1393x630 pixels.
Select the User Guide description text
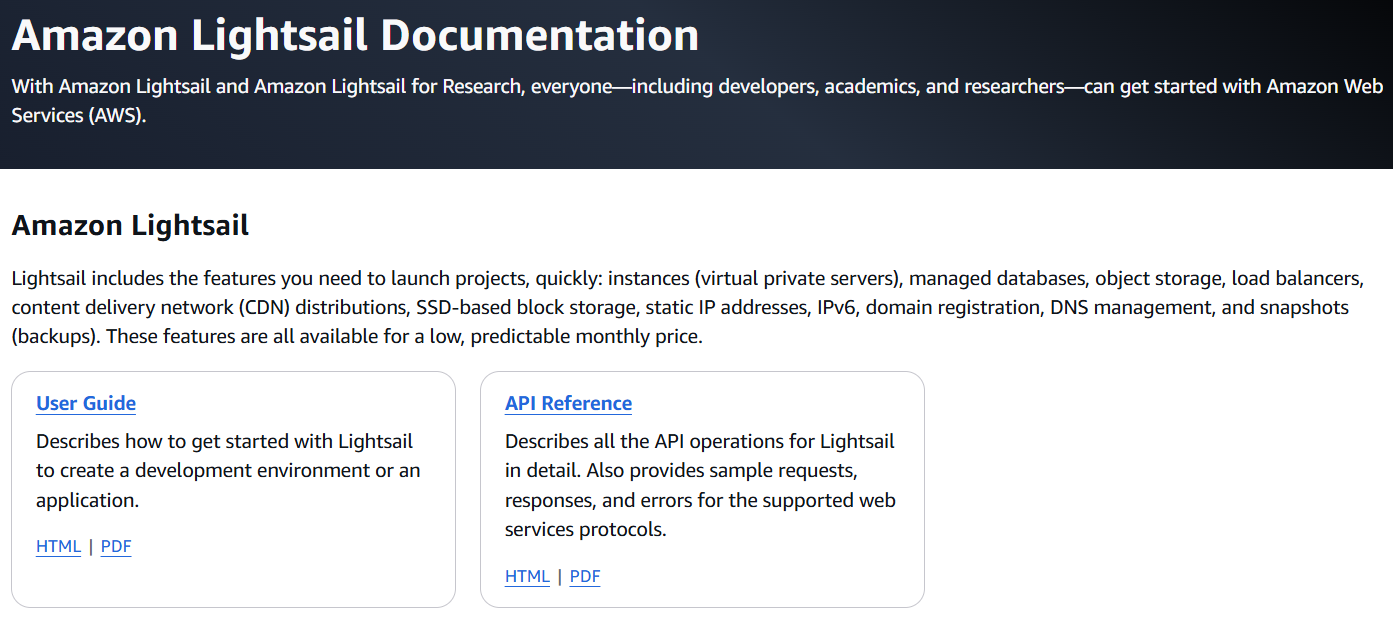[x=227, y=470]
